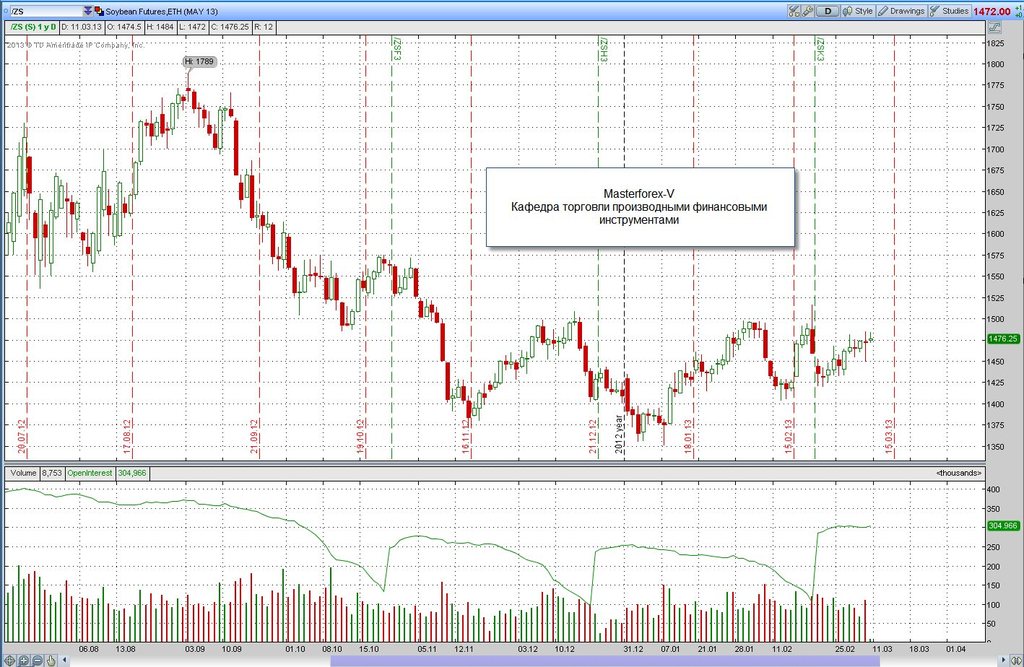Select the hand pointer cursor tool
The height and width of the screenshot is (667, 1024).
51,660
